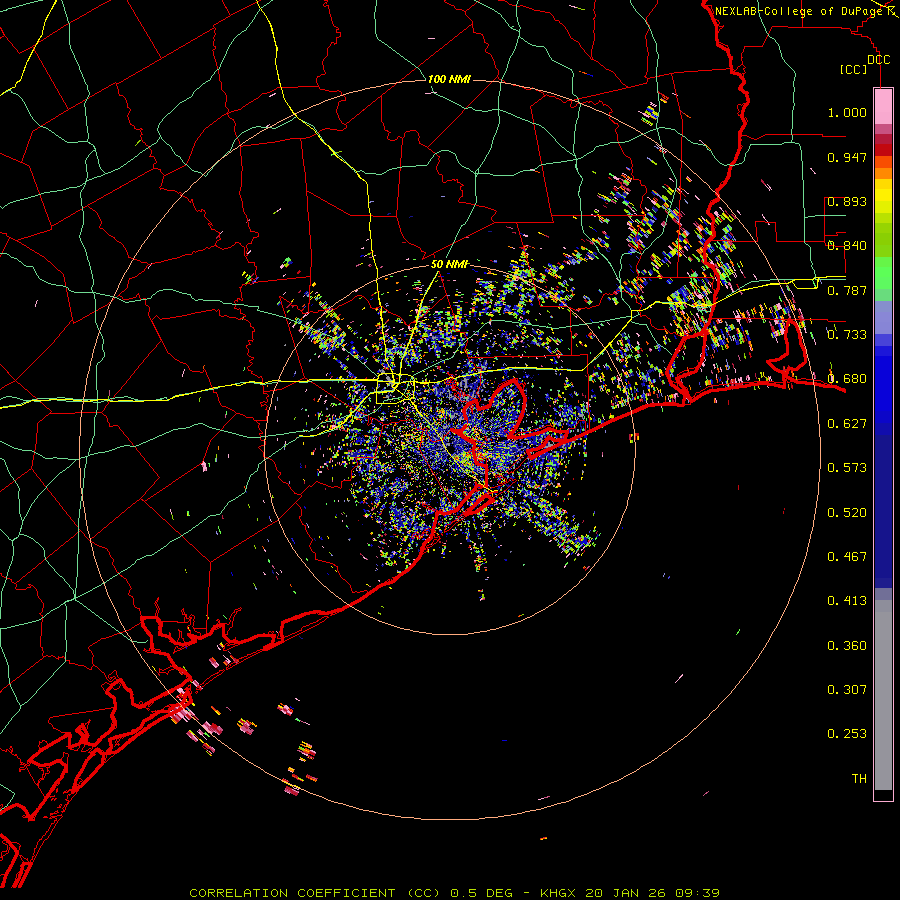Click the 0.733 color scale value
The height and width of the screenshot is (900, 900).
coord(847,335)
